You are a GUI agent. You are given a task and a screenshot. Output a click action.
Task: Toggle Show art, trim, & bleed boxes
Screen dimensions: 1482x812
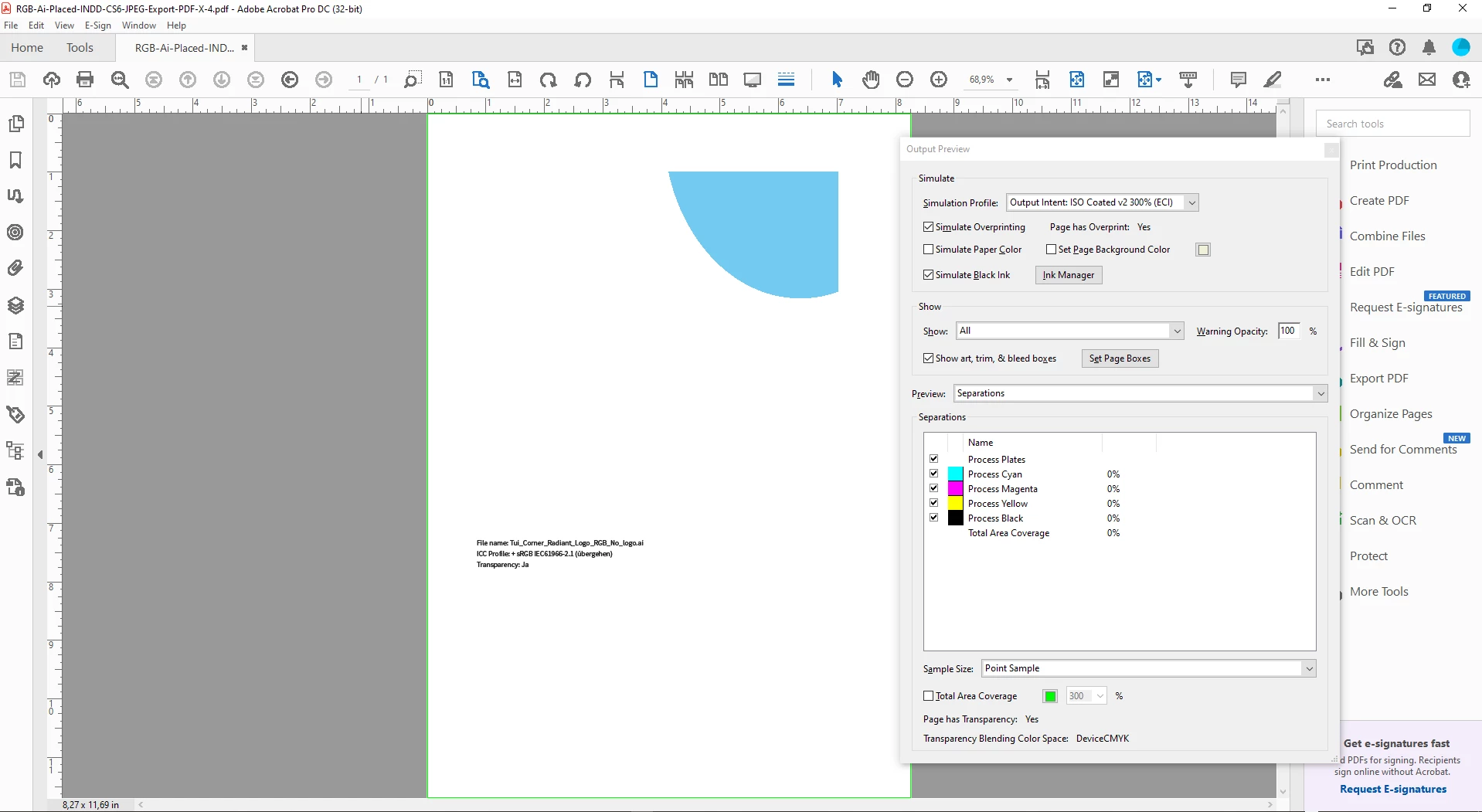(928, 358)
